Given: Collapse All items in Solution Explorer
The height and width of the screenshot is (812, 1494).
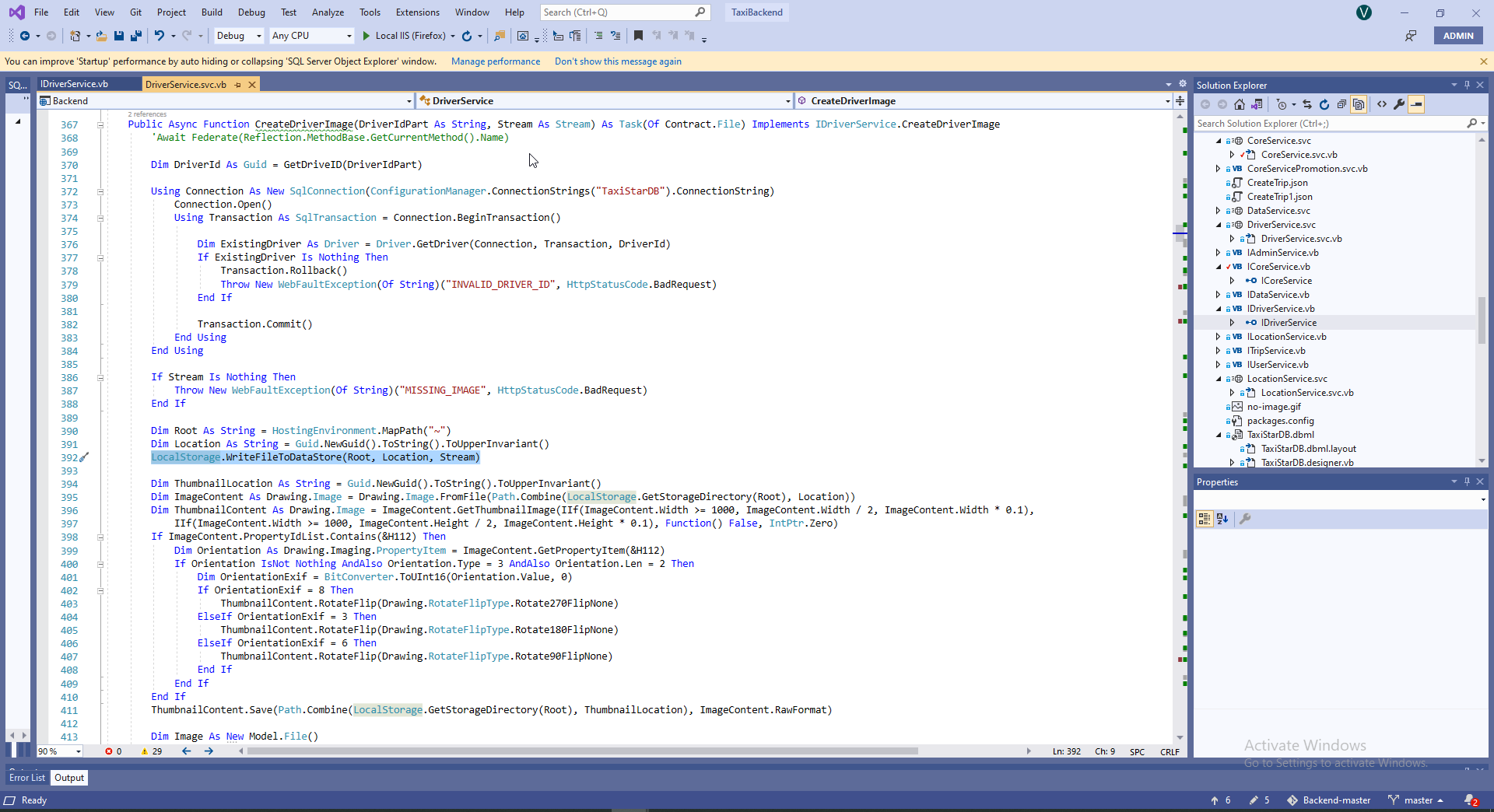Looking at the screenshot, I should coord(1341,104).
